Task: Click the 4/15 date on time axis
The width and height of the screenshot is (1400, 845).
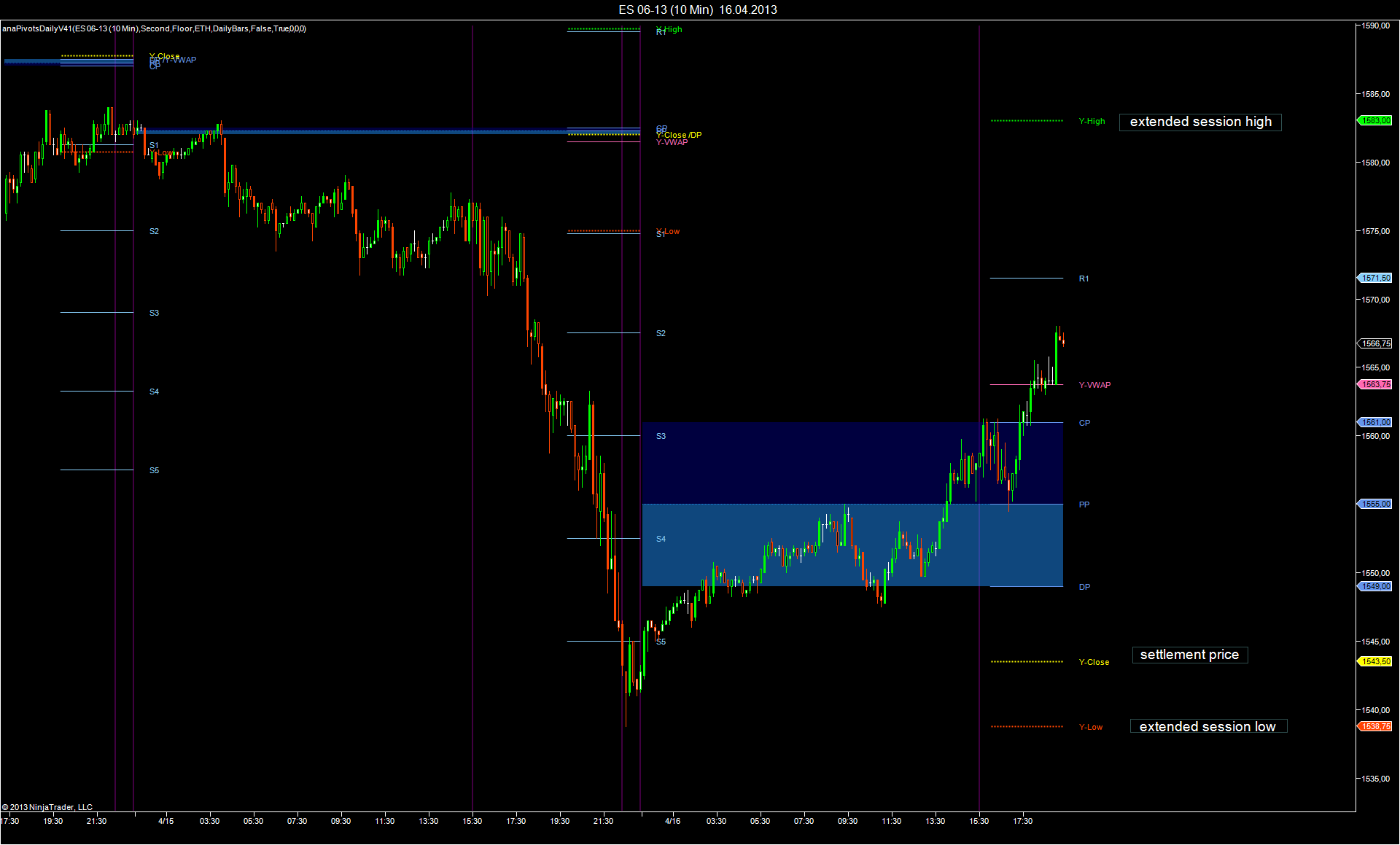Action: click(166, 821)
